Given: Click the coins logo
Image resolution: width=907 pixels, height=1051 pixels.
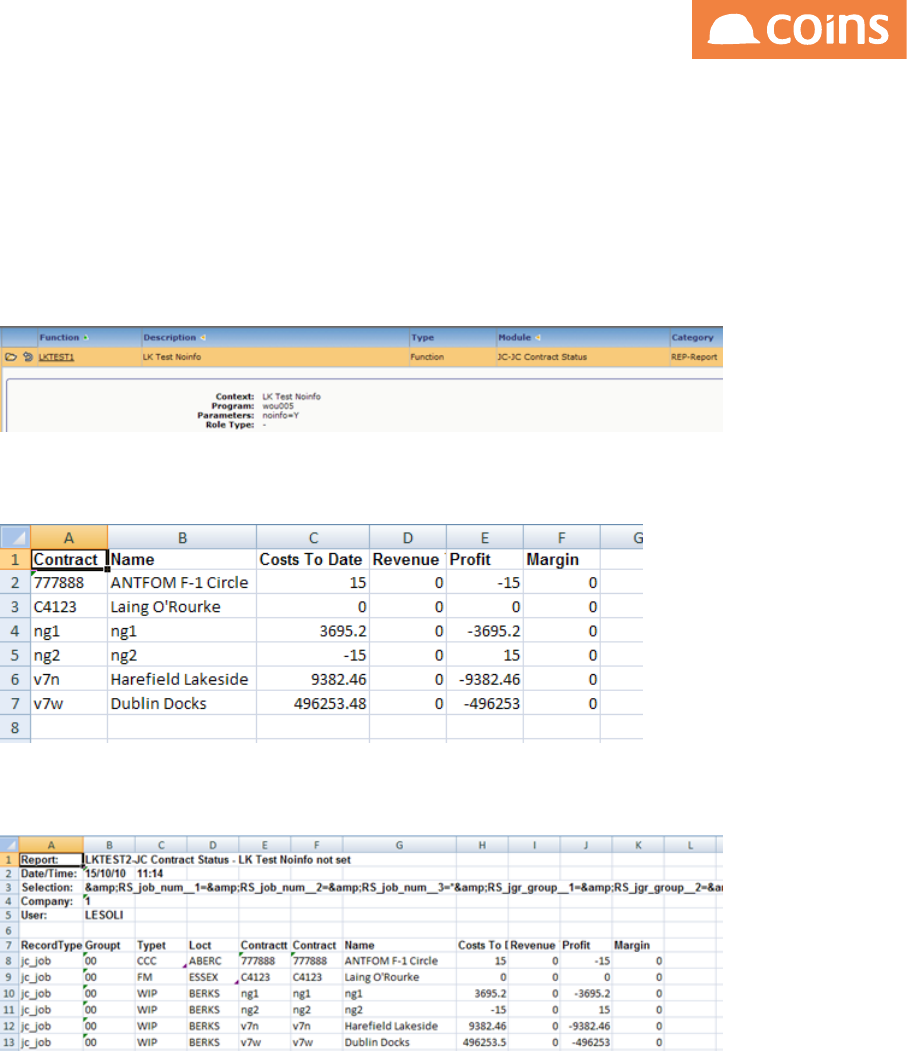Looking at the screenshot, I should click(x=799, y=29).
